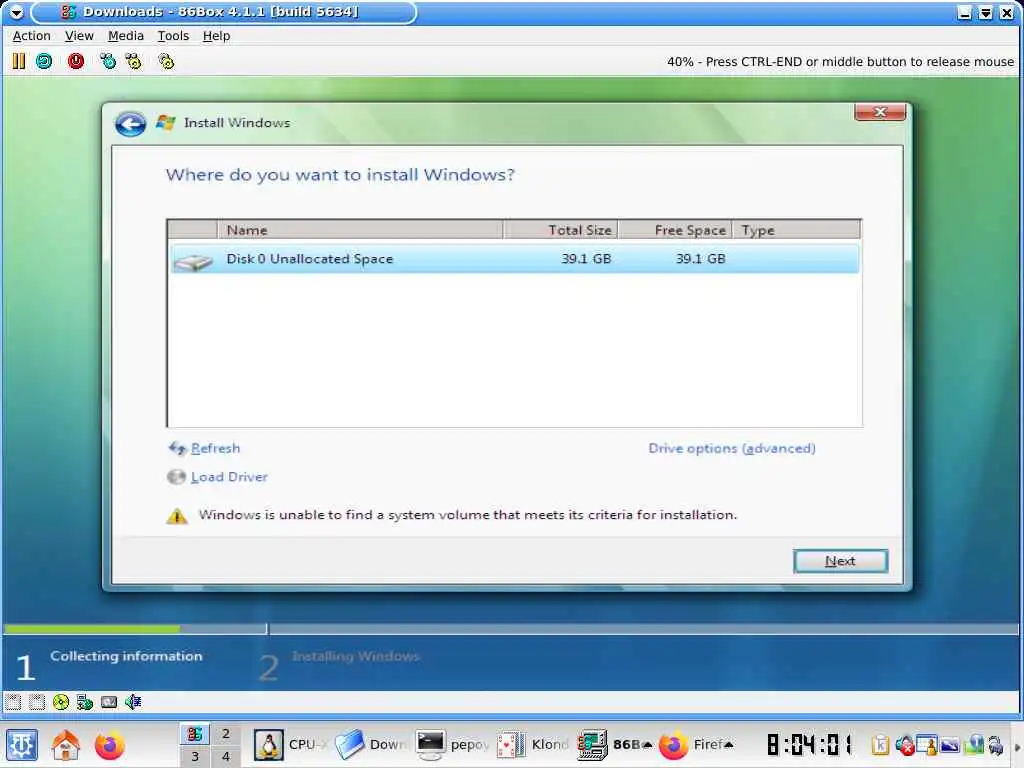Click the 86Box taskbar group entry
1024x768 pixels.
615,744
